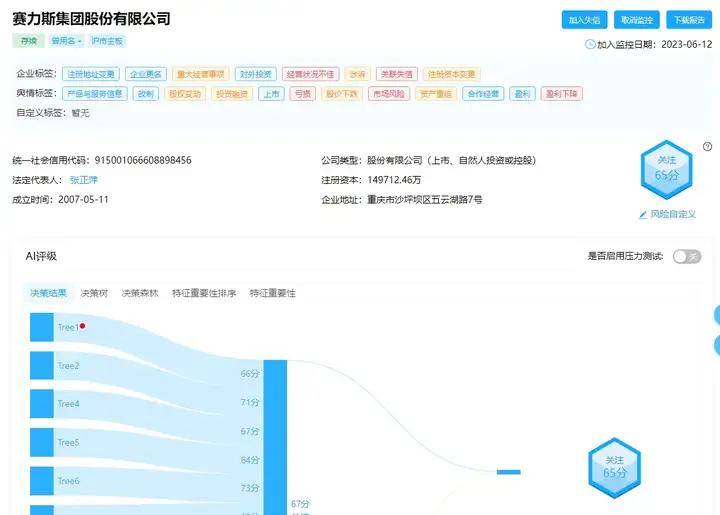Select the 合作经营 sentiment tag

tap(483, 94)
